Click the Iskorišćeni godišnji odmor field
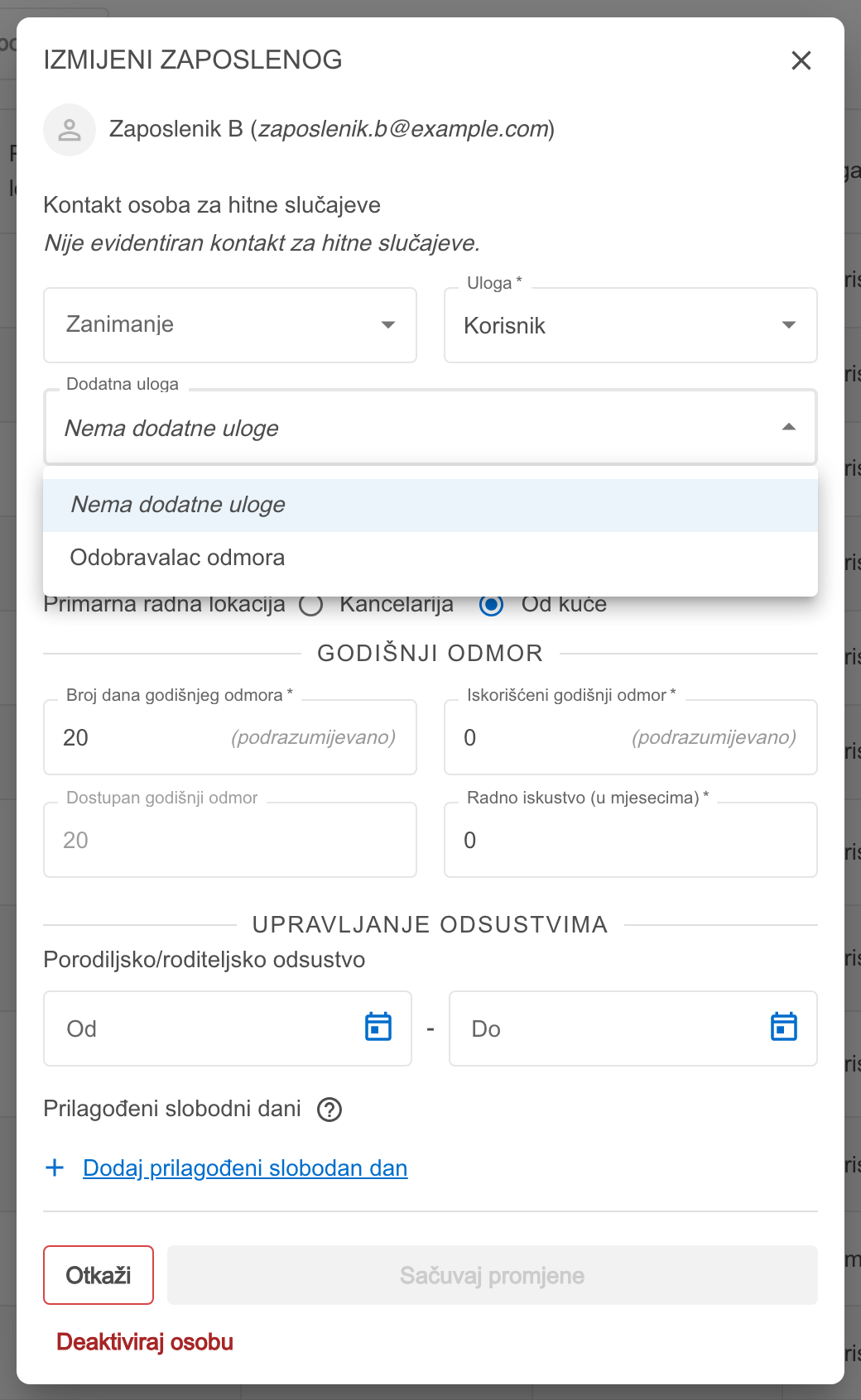The width and height of the screenshot is (861, 1400). click(x=631, y=737)
